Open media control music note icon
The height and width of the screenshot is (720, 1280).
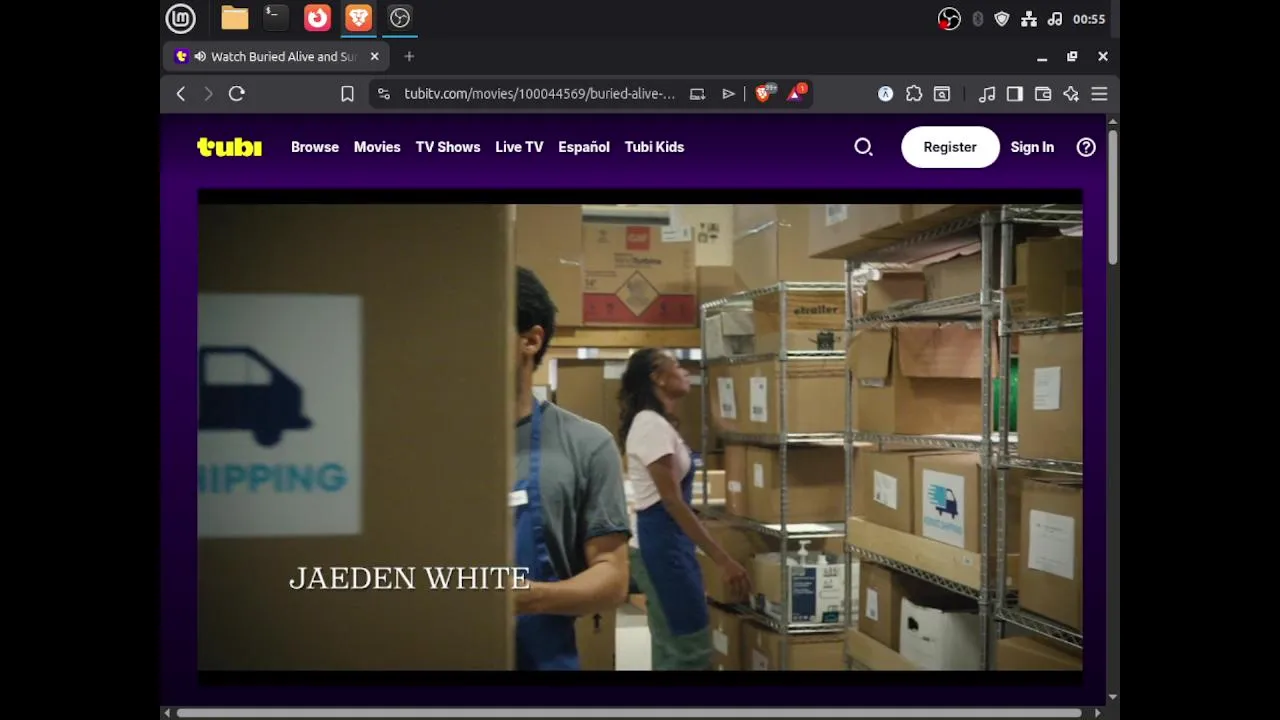(x=987, y=94)
